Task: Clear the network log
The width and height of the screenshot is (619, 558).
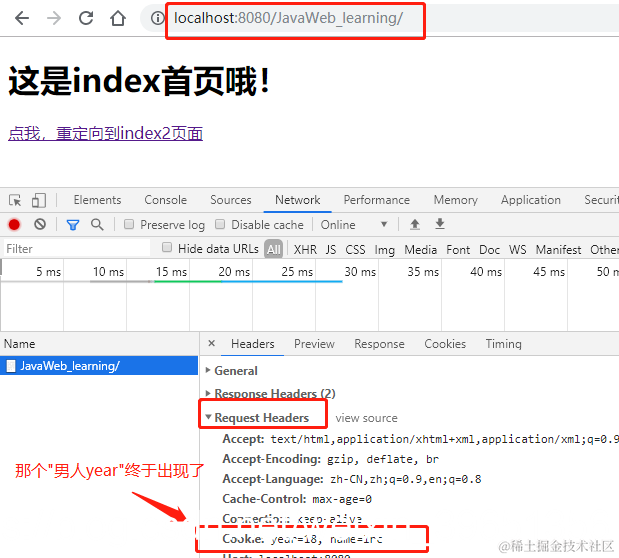Action: click(x=40, y=224)
